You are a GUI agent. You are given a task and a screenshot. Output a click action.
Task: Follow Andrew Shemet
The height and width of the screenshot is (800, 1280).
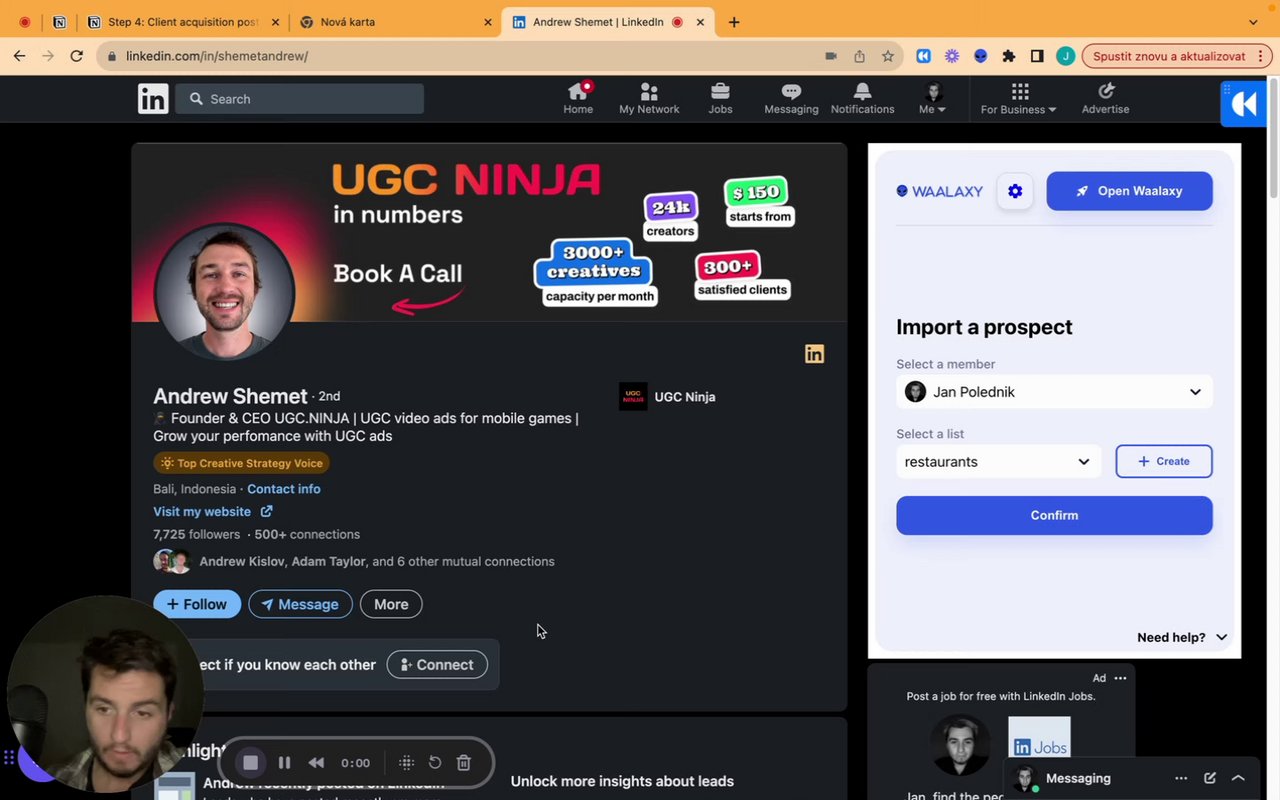coord(197,604)
